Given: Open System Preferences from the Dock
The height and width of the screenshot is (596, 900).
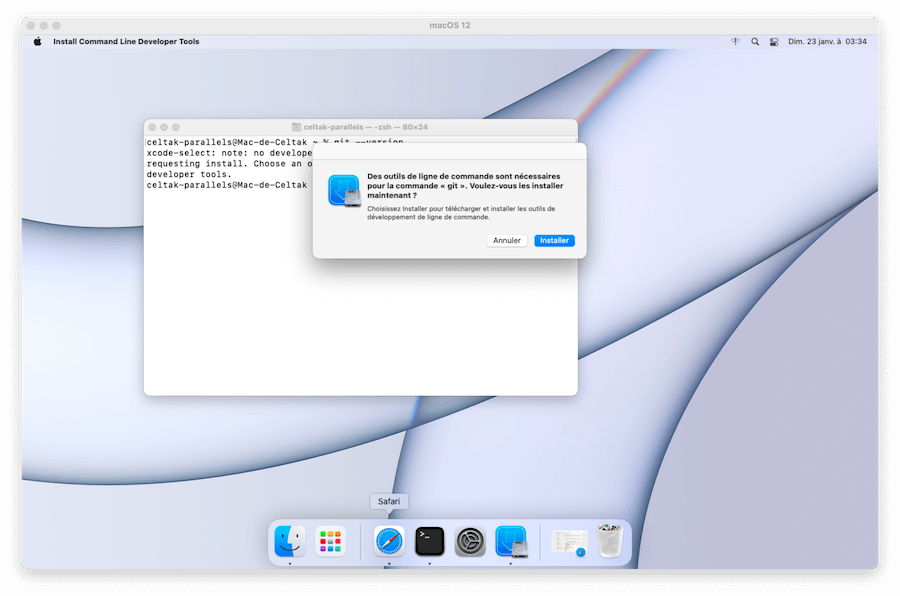Looking at the screenshot, I should [x=470, y=541].
